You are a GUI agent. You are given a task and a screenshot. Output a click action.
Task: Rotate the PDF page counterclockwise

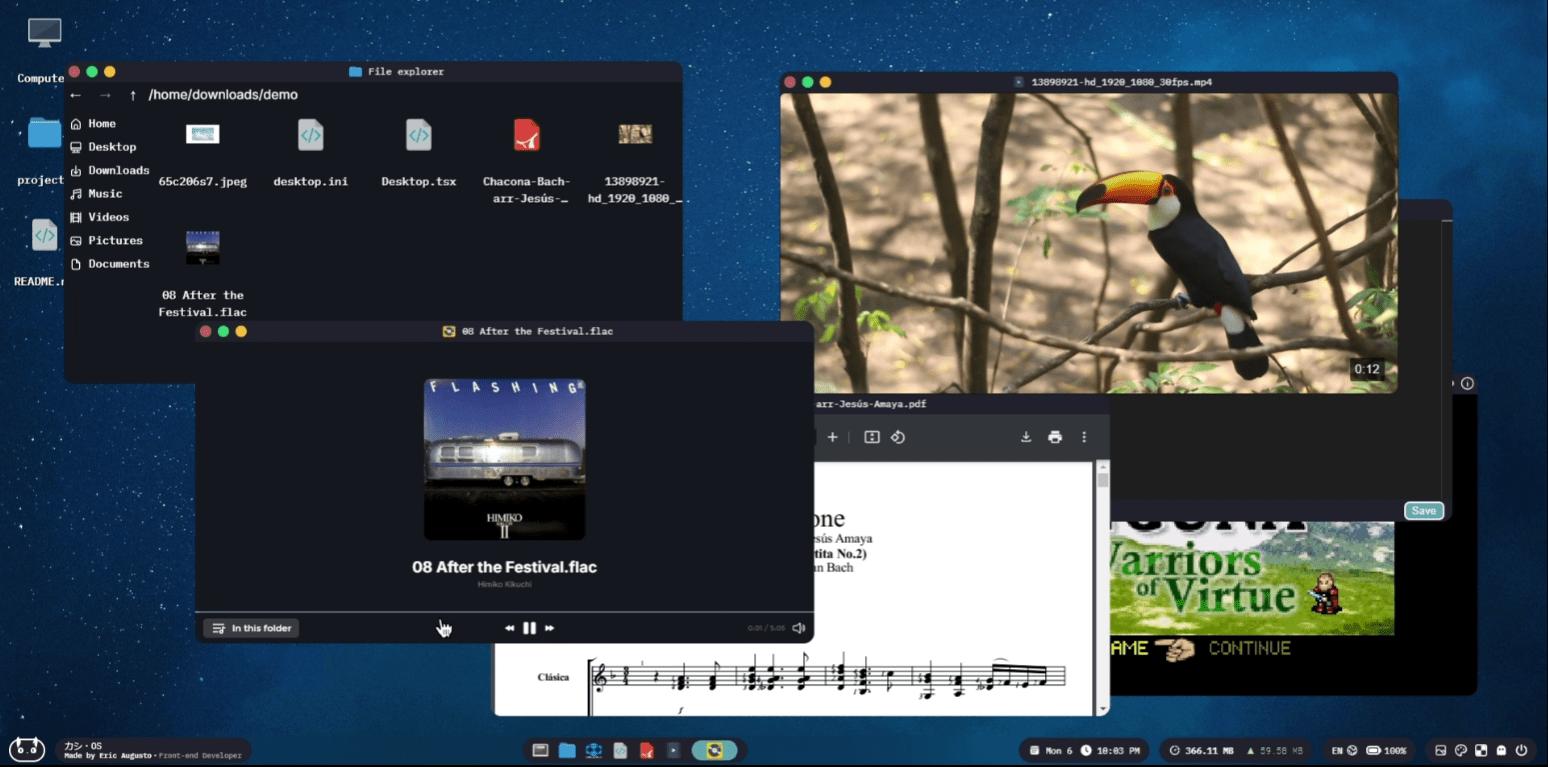898,437
